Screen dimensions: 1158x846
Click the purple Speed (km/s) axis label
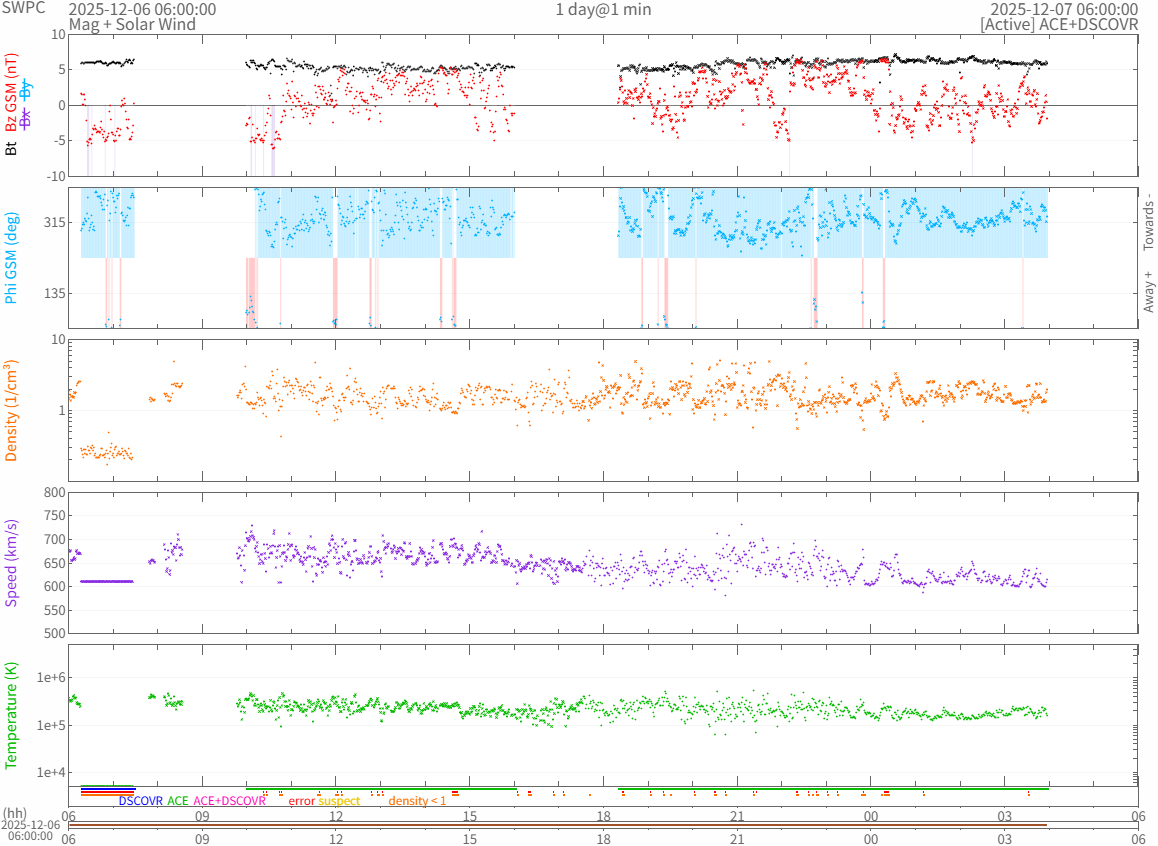pos(12,563)
